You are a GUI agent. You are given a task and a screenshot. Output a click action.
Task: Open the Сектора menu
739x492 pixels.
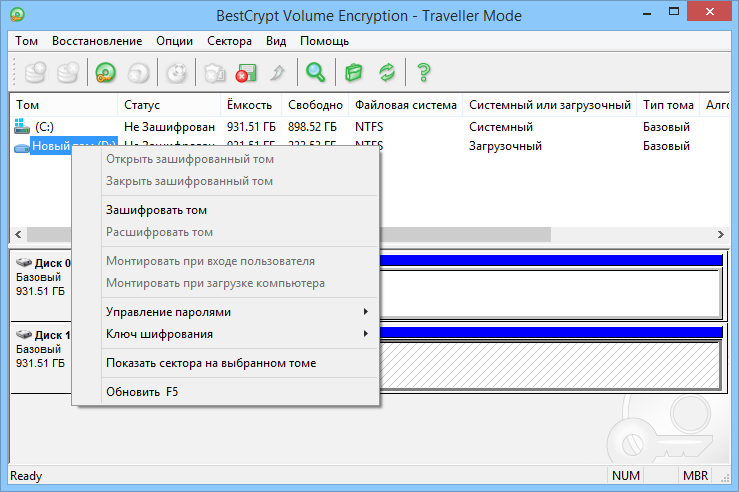(230, 41)
